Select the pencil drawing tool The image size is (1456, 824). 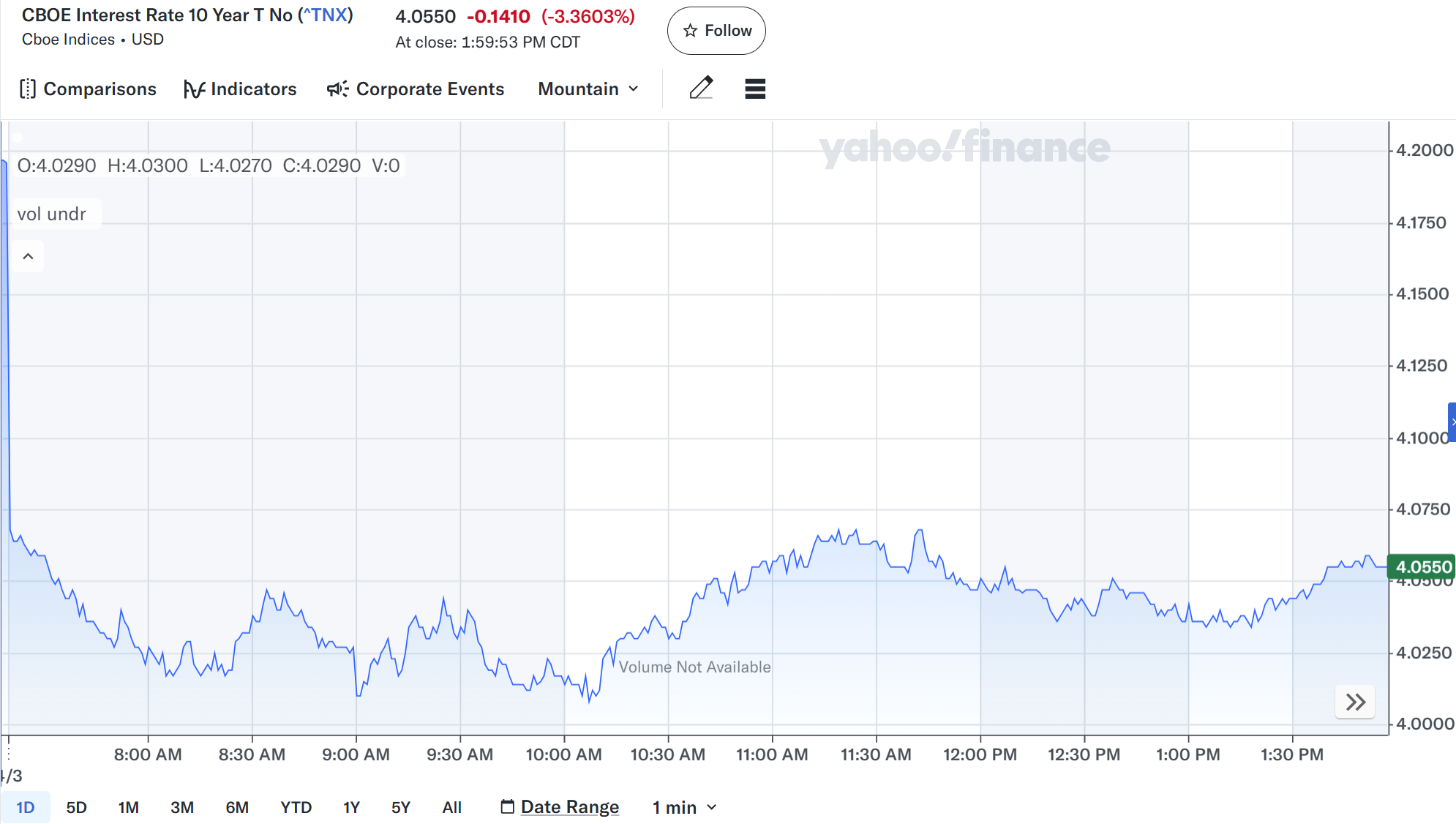tap(701, 89)
